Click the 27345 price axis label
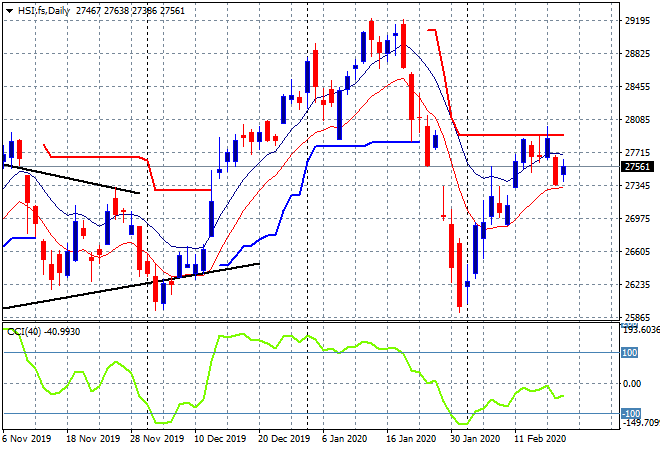 click(x=637, y=186)
